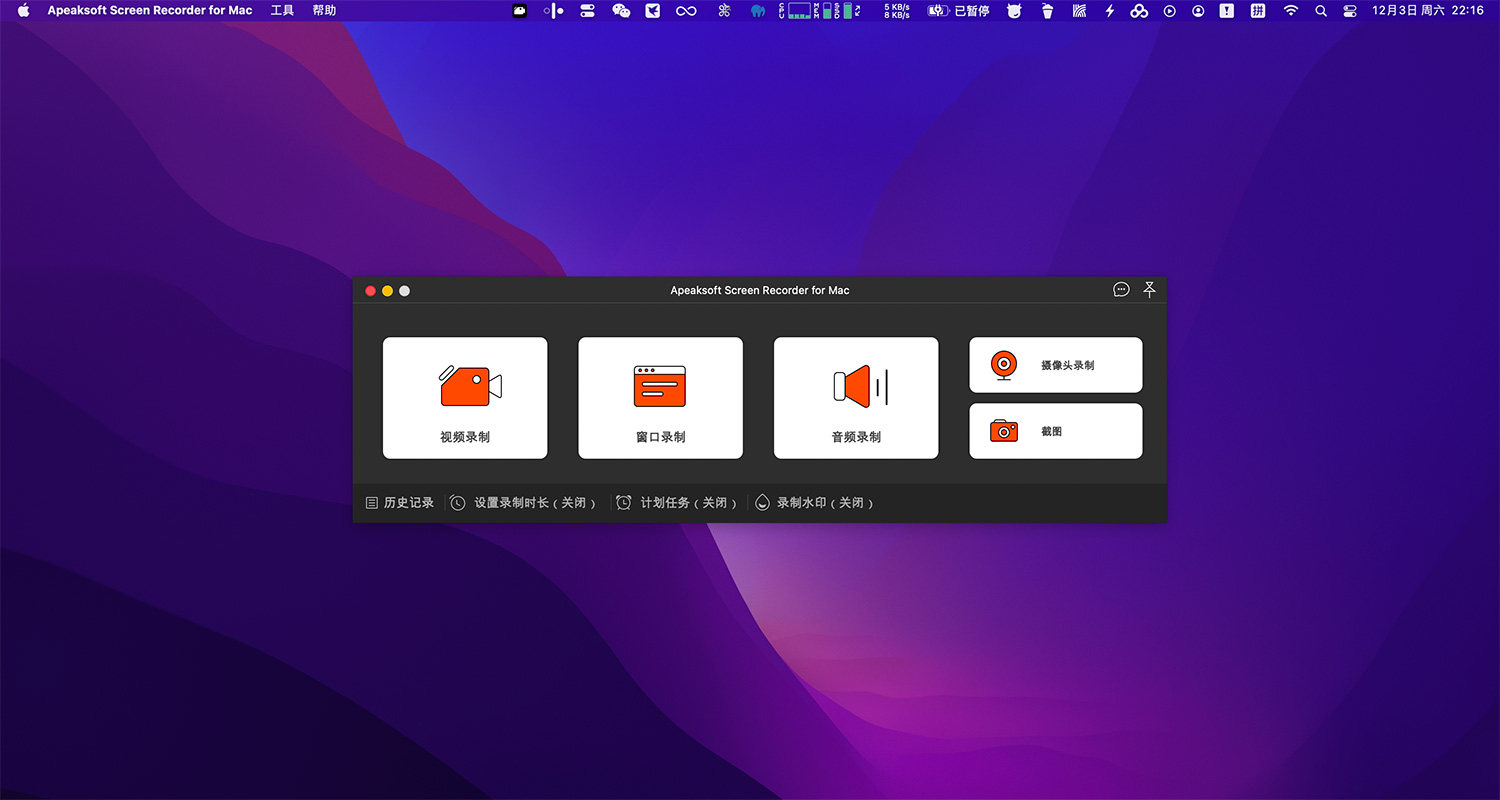1500x800 pixels.
Task: Open the Wi-Fi status menu
Action: 1290,11
